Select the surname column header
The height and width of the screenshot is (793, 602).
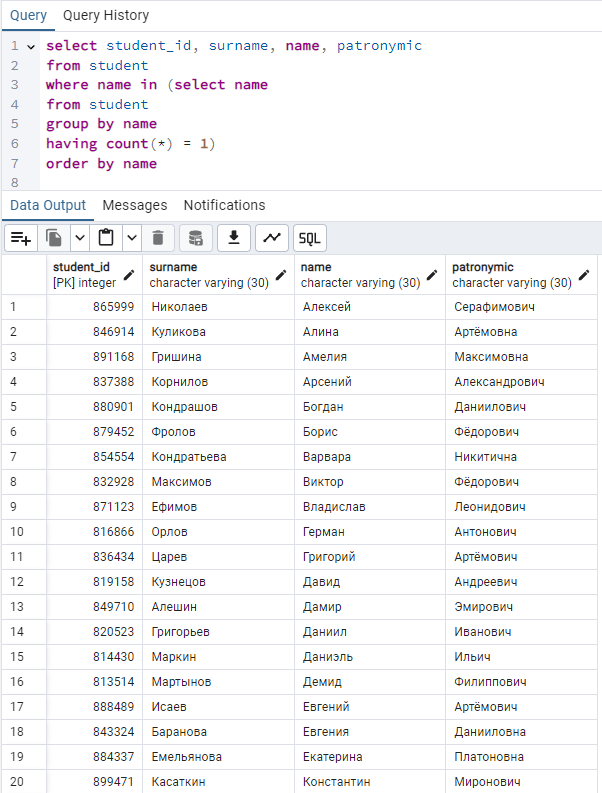219,275
